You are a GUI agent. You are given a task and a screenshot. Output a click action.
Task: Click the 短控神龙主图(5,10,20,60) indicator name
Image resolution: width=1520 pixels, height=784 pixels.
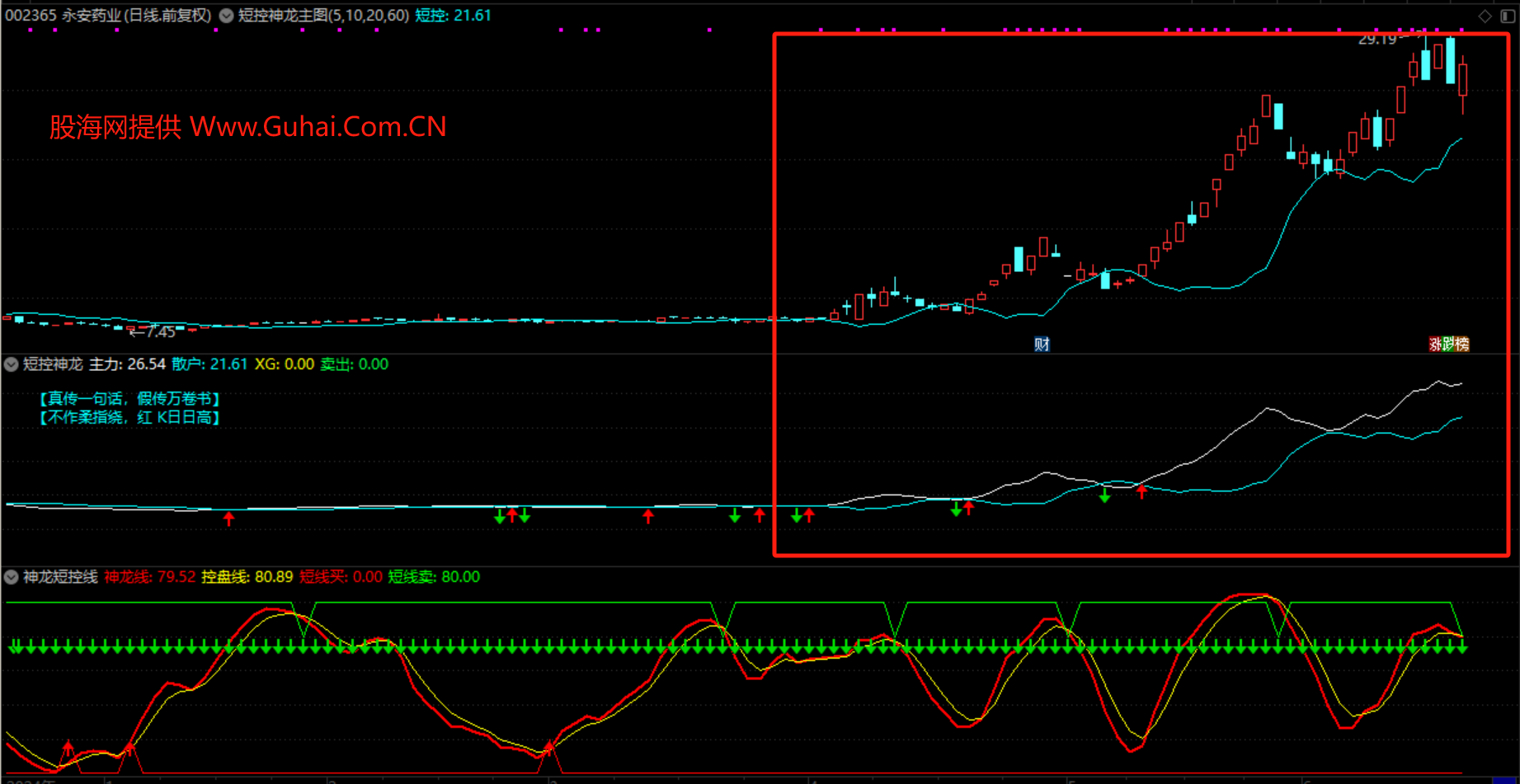tap(323, 16)
